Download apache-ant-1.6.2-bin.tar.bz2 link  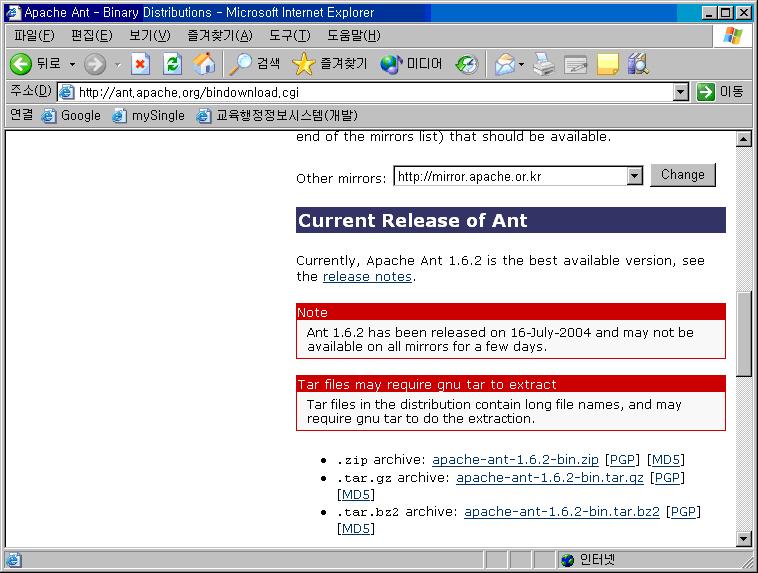tap(562, 512)
